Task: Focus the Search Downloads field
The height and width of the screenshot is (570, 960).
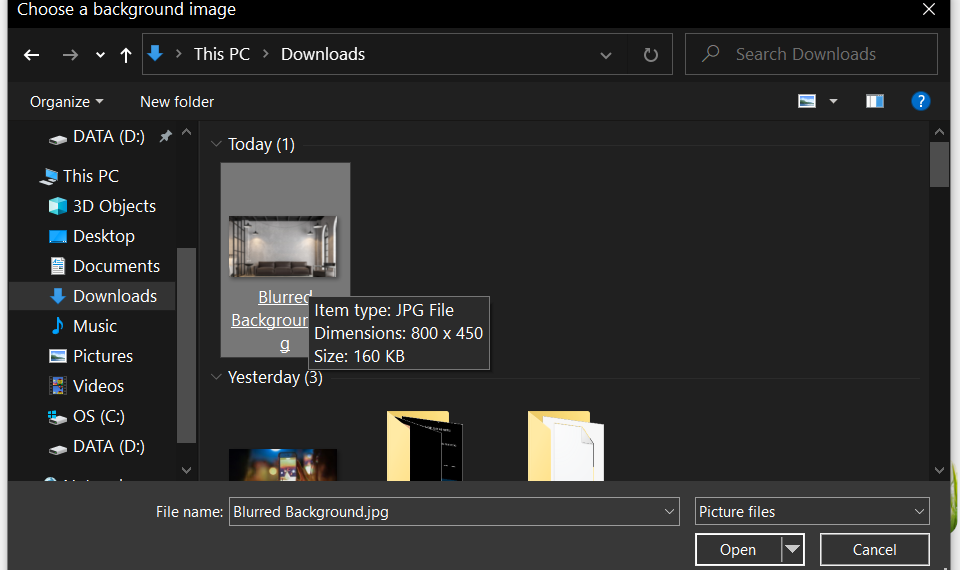Action: click(x=811, y=54)
